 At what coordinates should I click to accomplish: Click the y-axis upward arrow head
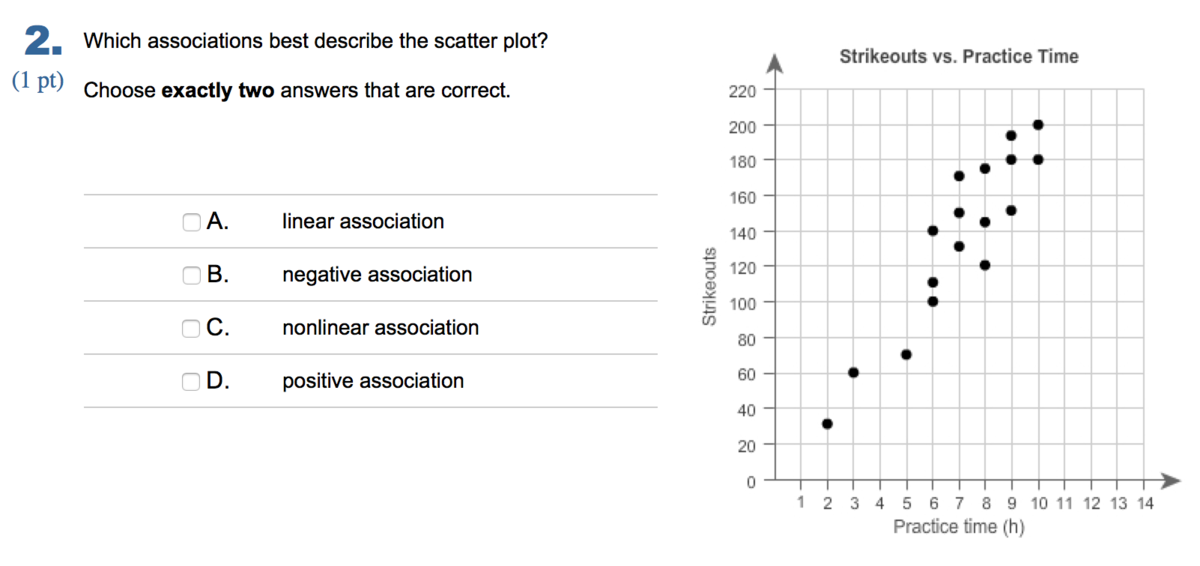[773, 62]
